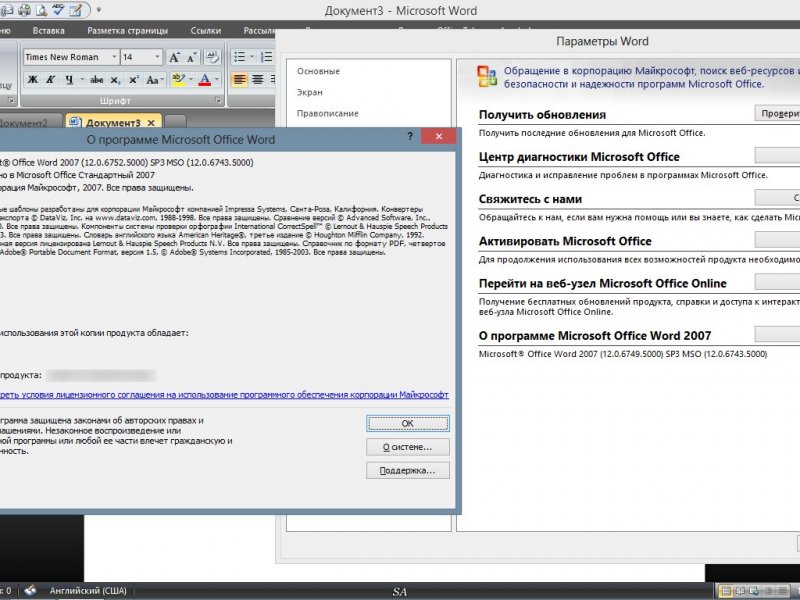This screenshot has height=600, width=800.
Task: Open the Times New Roman font name dropdown
Action: tap(114, 57)
